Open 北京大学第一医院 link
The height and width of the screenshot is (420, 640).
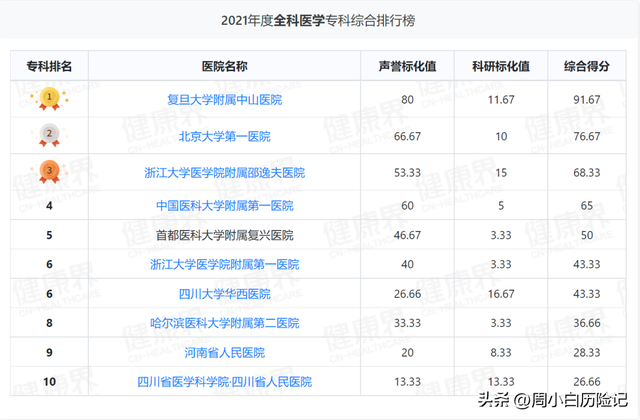pyautogui.click(x=224, y=136)
